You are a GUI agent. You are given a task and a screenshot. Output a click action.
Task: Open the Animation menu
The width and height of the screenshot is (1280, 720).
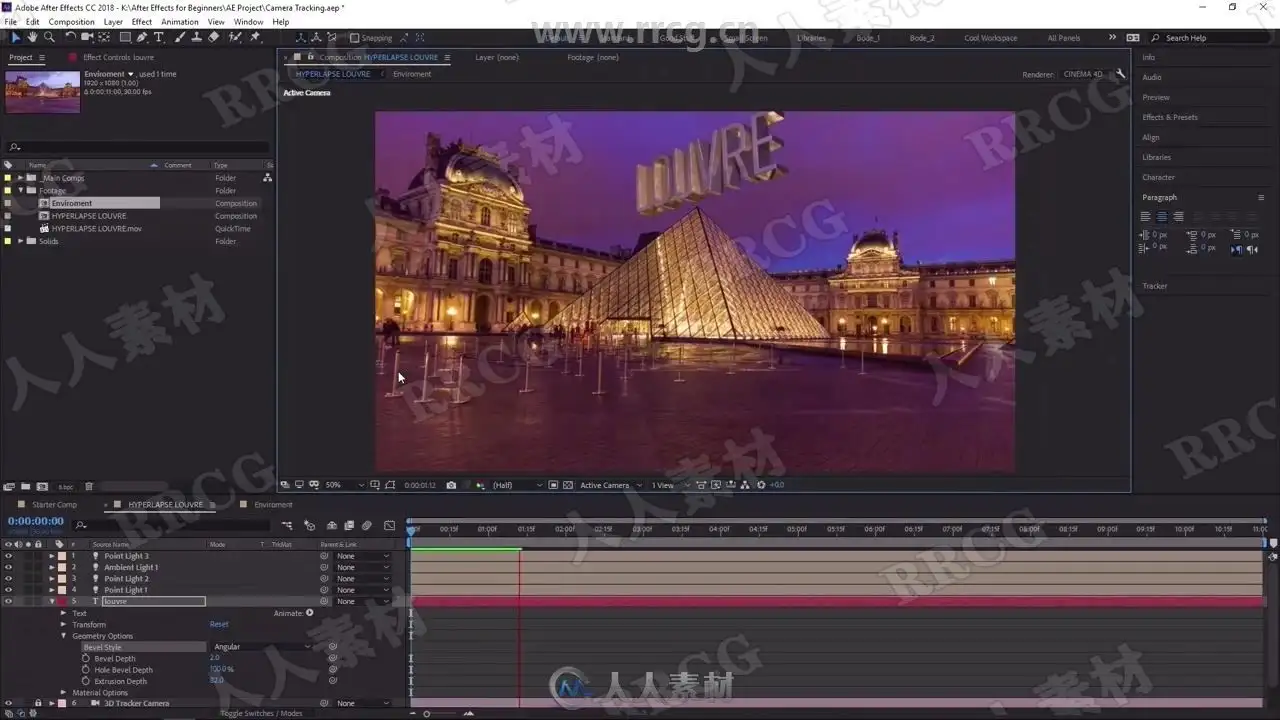coord(180,21)
